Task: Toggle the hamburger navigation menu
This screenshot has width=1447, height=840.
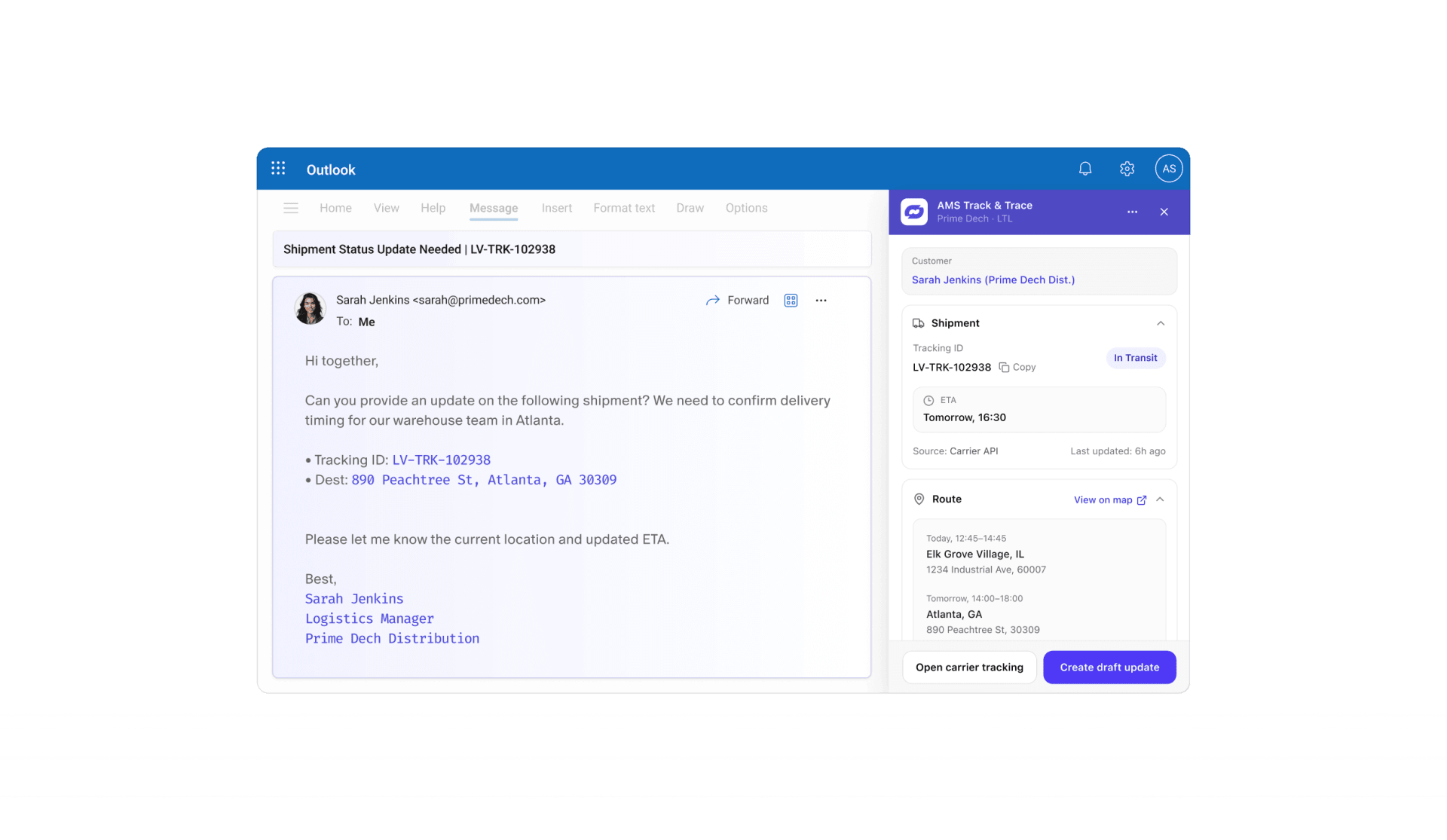Action: coord(291,208)
